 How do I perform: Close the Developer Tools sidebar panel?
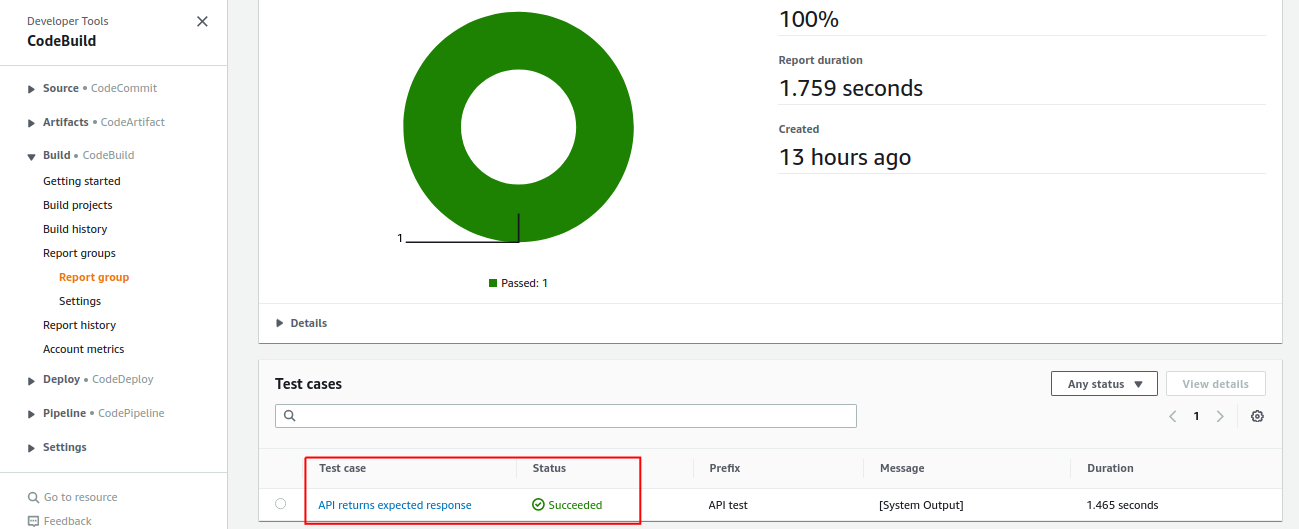pos(202,21)
